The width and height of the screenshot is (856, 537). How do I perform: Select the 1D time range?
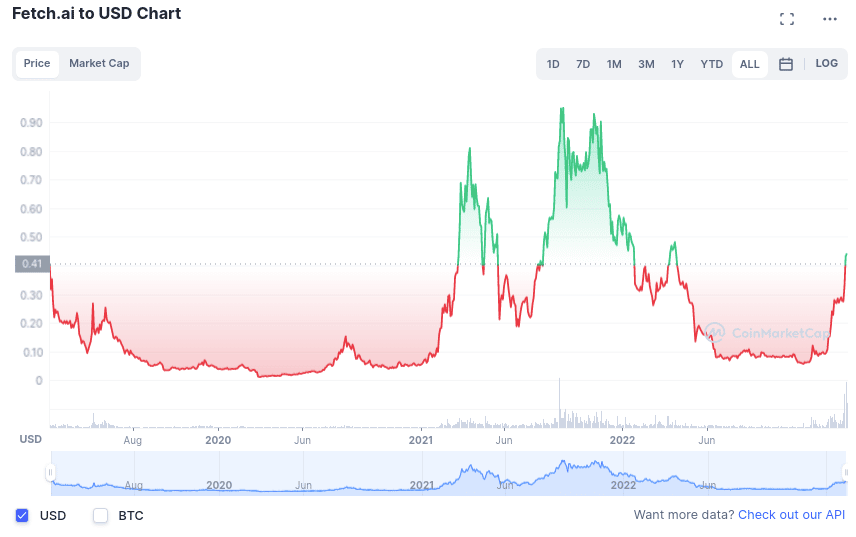coord(553,64)
